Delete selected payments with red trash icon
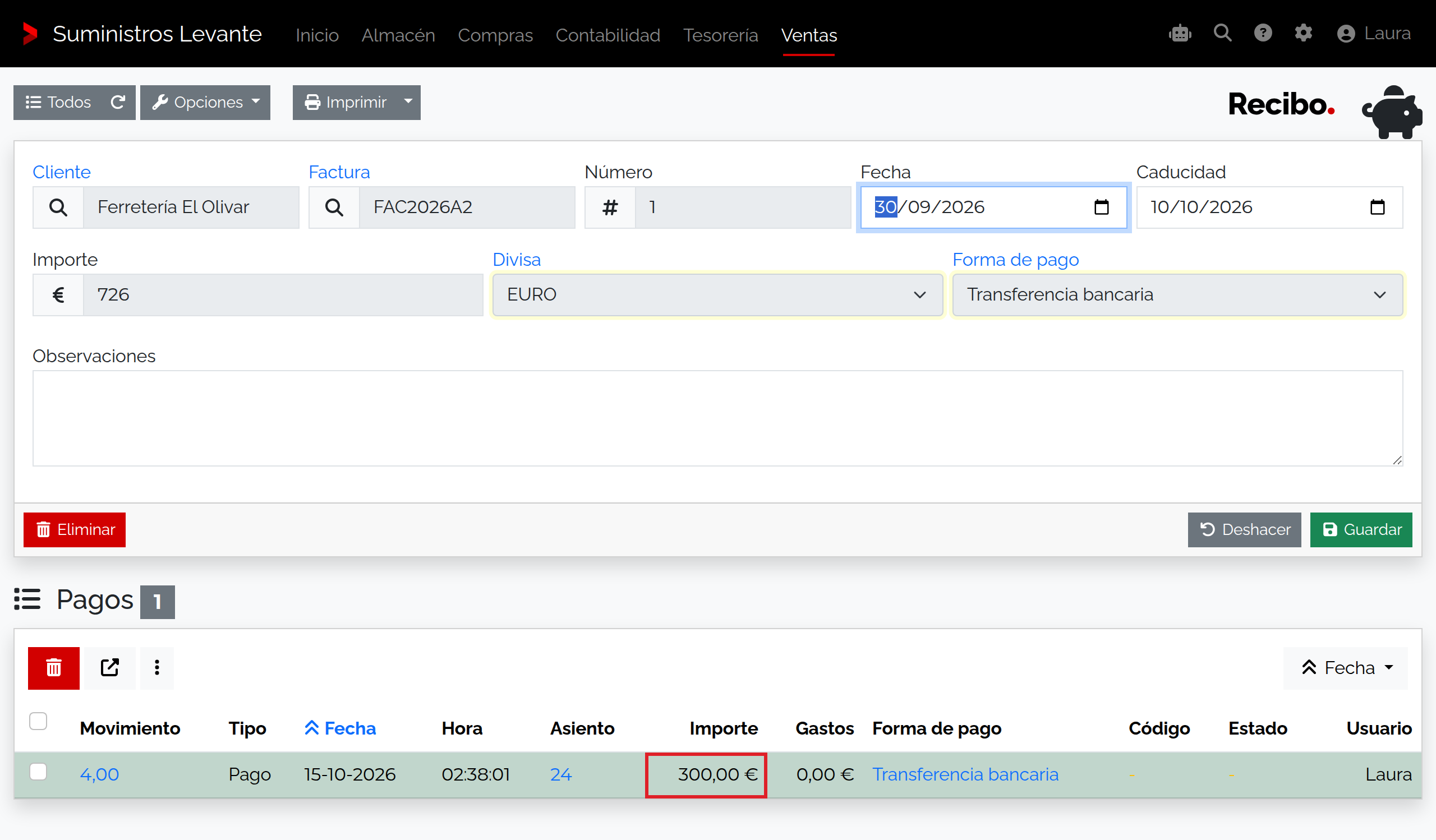The width and height of the screenshot is (1436, 840). [x=53, y=668]
